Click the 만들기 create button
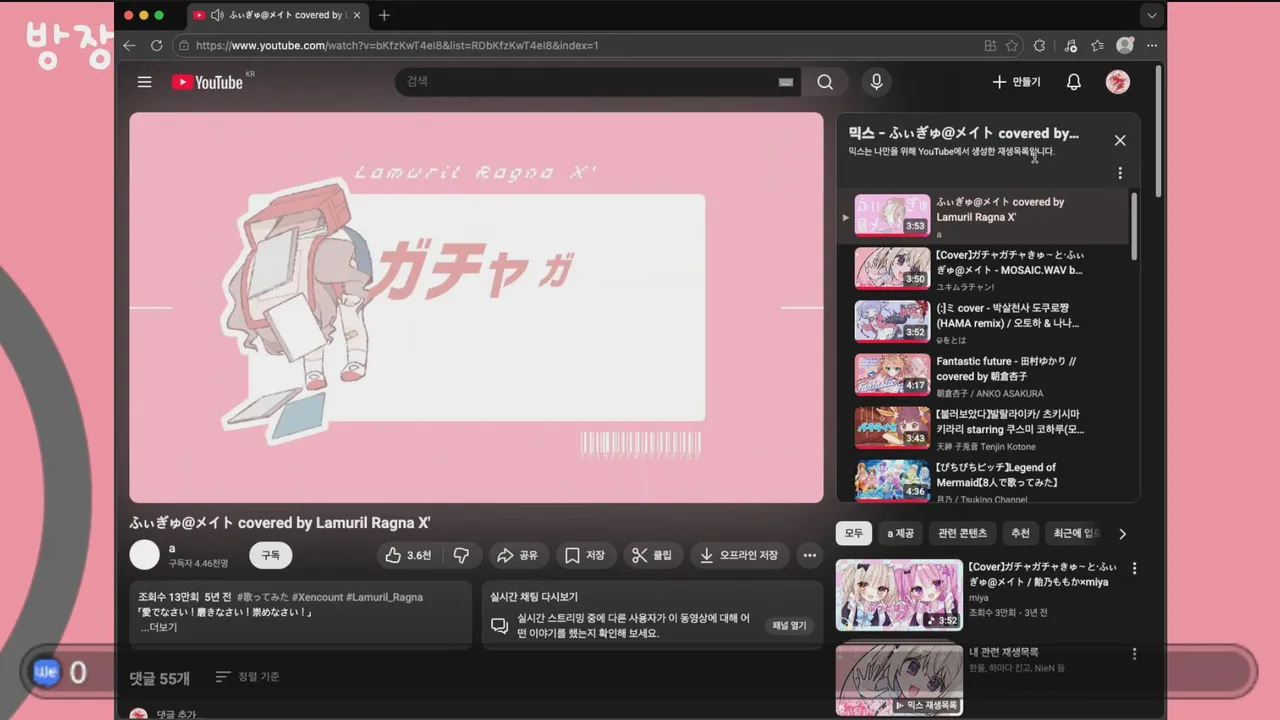1280x720 pixels. coord(1016,82)
